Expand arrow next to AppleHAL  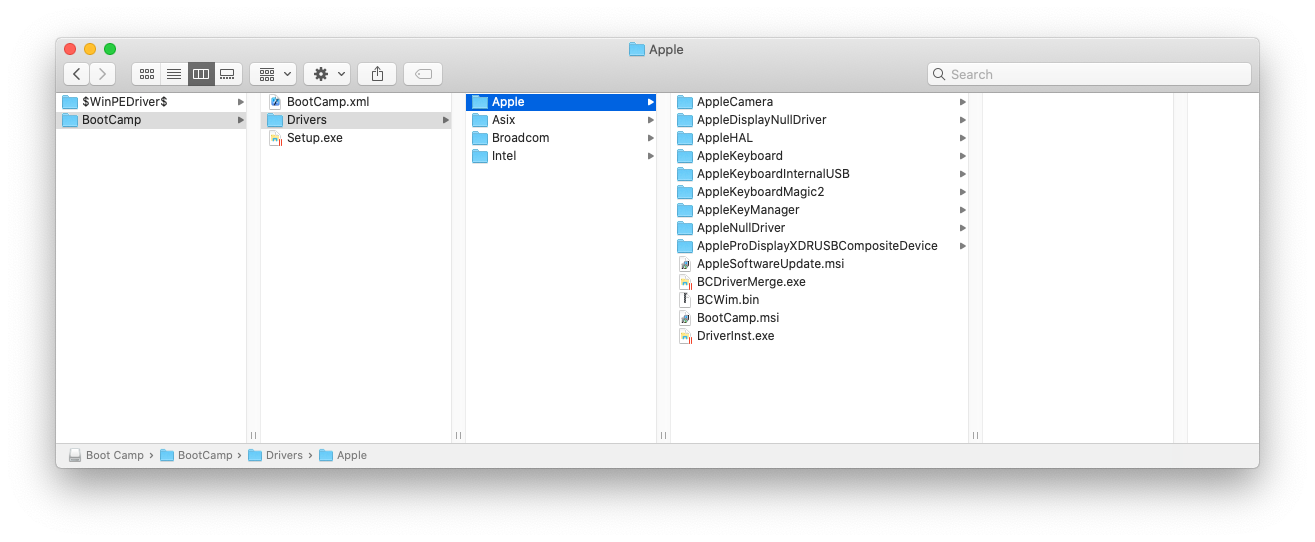coord(962,138)
